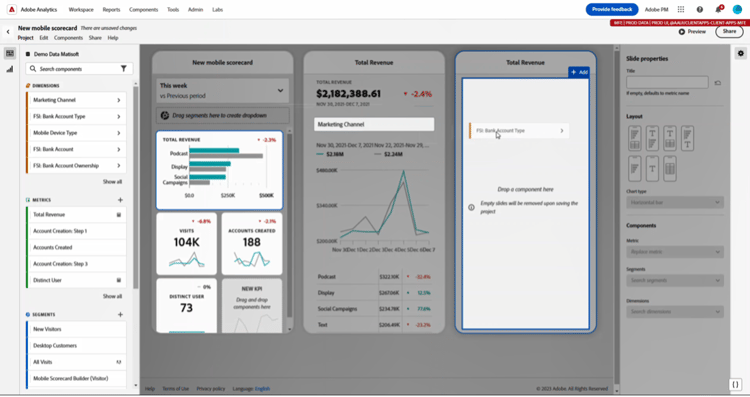Open slide properties gear icon

pyautogui.click(x=740, y=53)
